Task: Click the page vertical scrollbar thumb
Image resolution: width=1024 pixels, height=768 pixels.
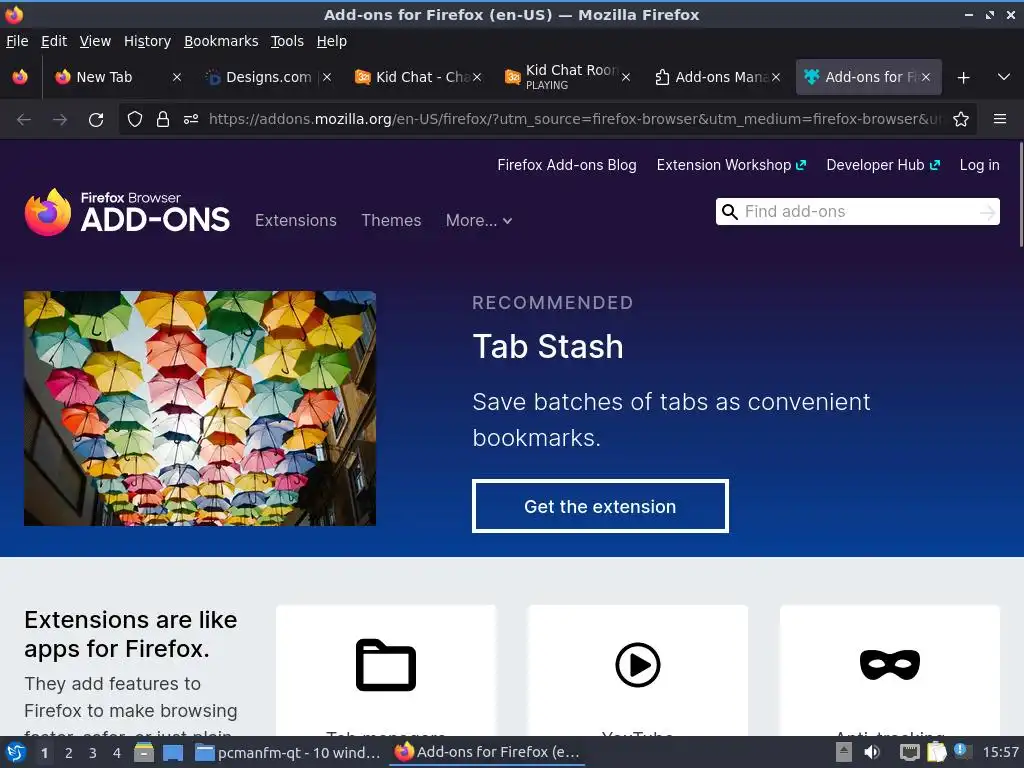Action: (x=1019, y=195)
